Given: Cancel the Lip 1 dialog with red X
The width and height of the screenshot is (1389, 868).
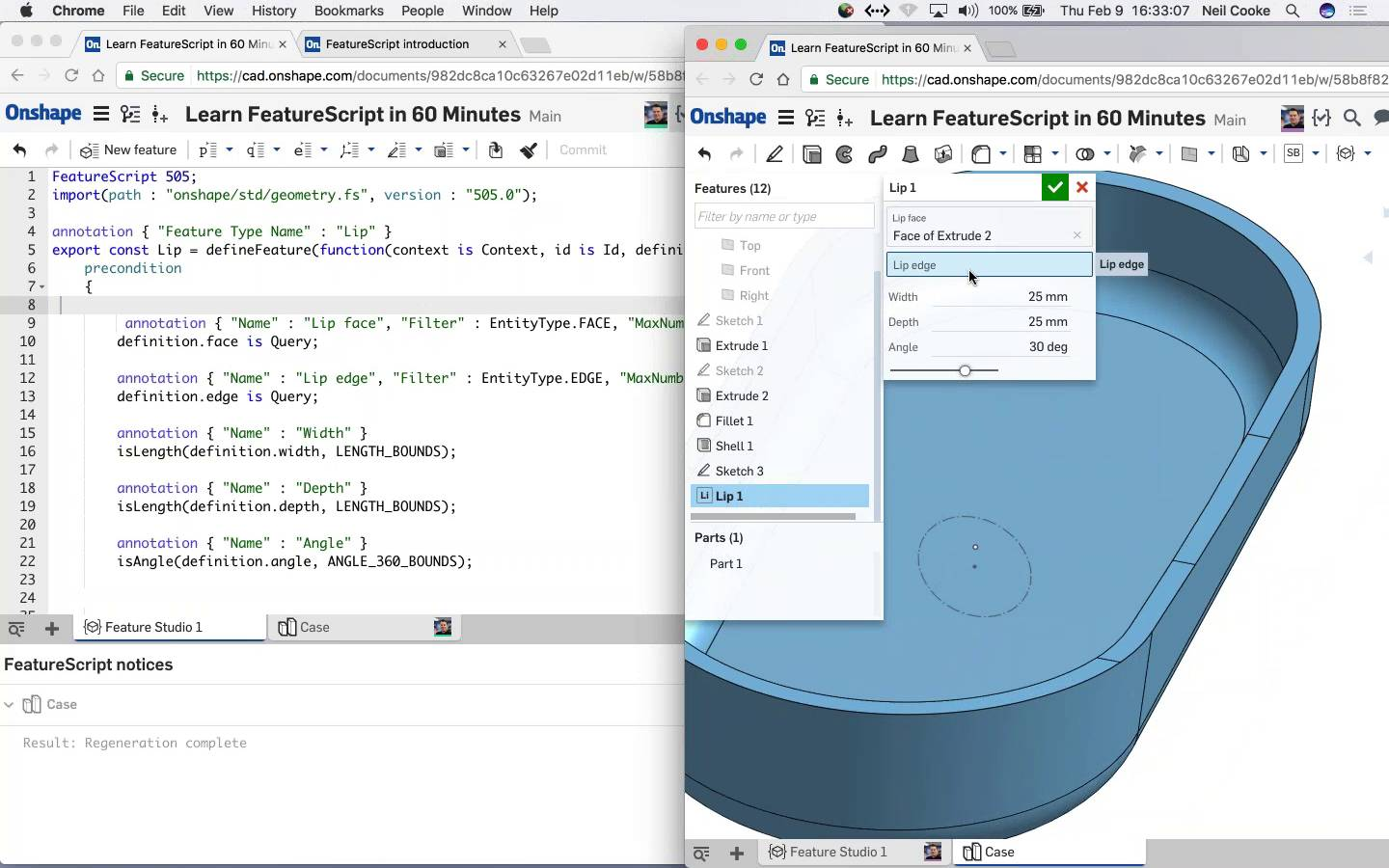Looking at the screenshot, I should point(1082,188).
